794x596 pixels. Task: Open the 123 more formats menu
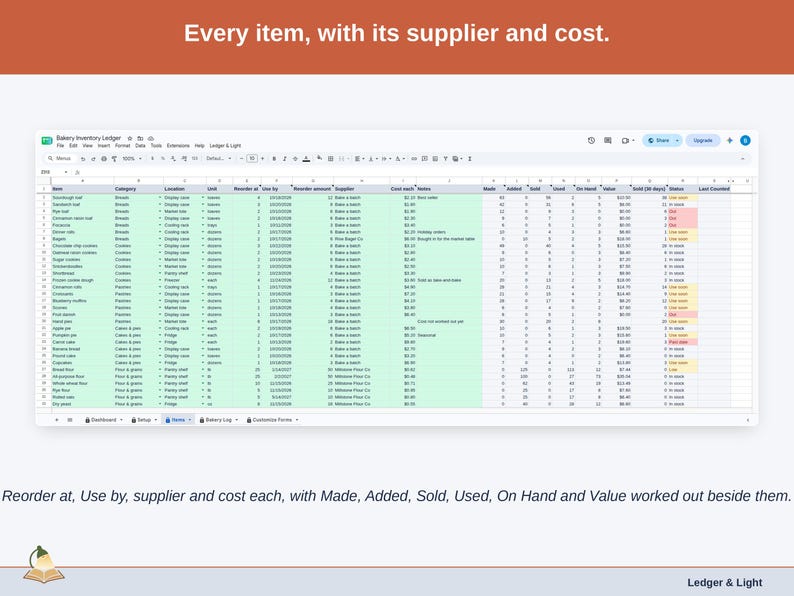195,158
